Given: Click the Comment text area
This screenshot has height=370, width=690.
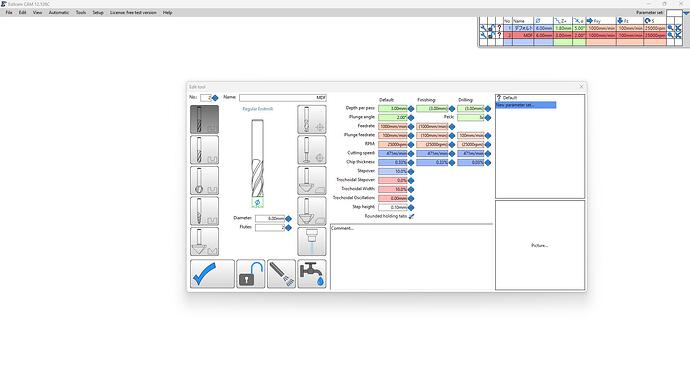Looking at the screenshot, I should coord(411,257).
